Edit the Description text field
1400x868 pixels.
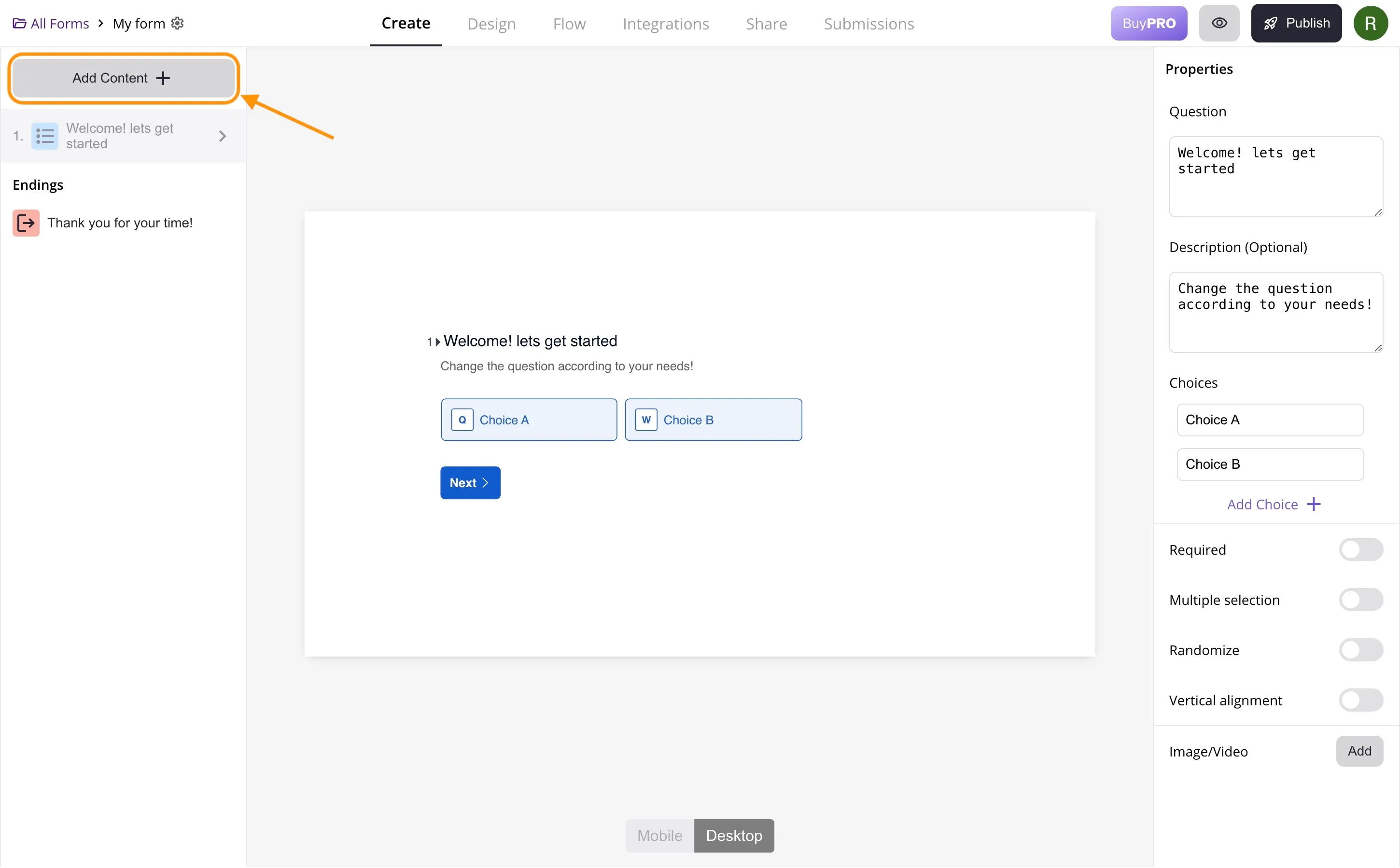tap(1275, 312)
